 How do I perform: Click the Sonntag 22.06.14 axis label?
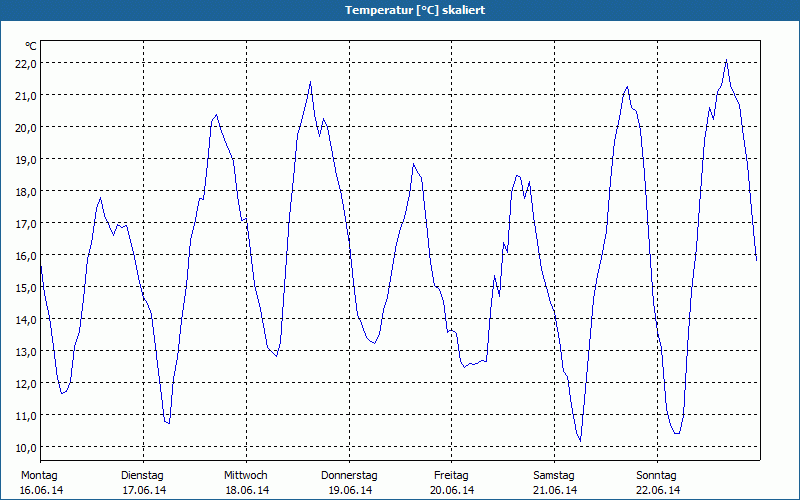[657, 483]
